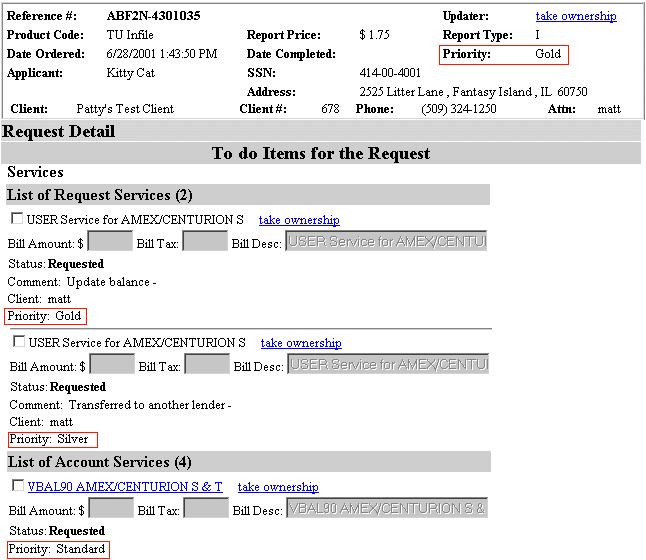Focus Bill Tax field for VBAL90 service
The width and height of the screenshot is (646, 560).
206,508
